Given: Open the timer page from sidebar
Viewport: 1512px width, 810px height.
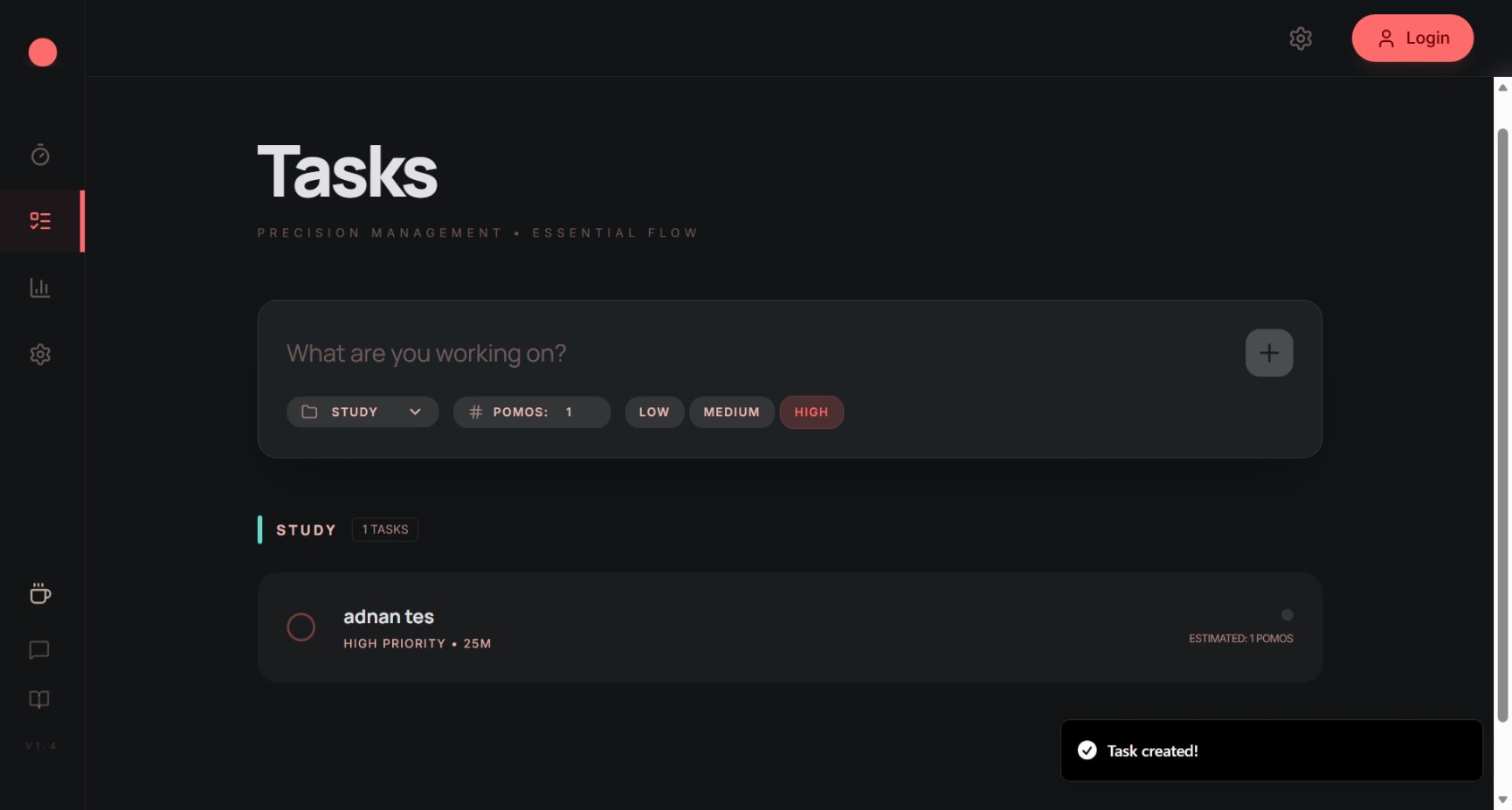Looking at the screenshot, I should pos(40,155).
